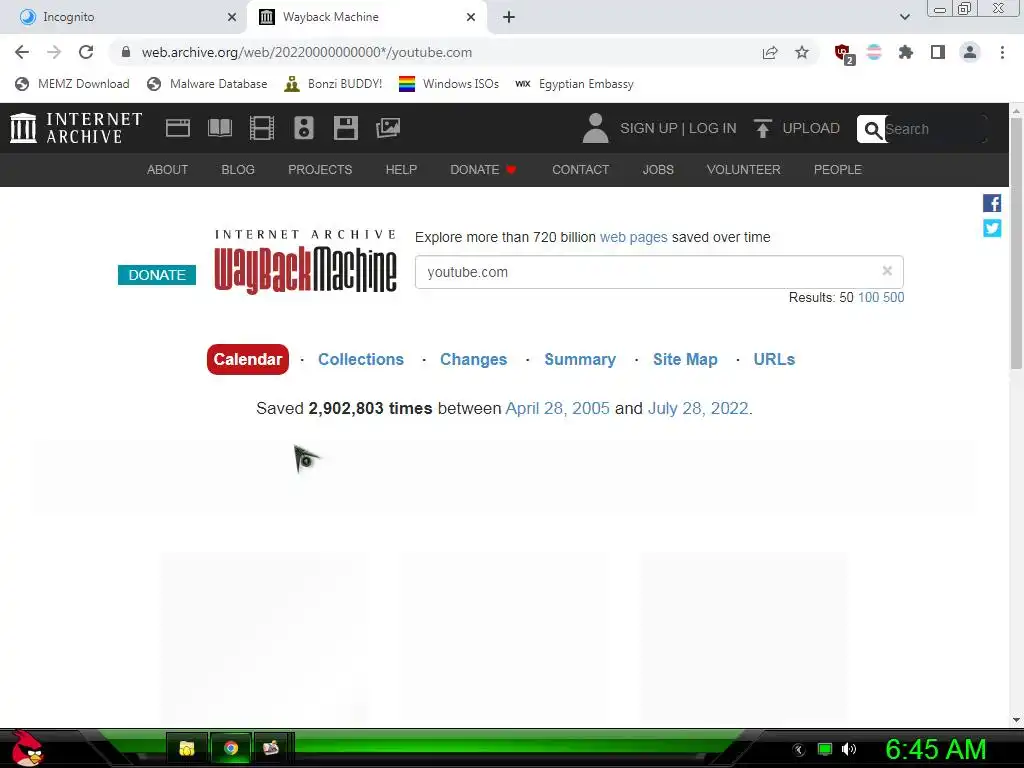Screen dimensions: 1024x768
Task: Show 100 results
Action: pyautogui.click(x=868, y=297)
